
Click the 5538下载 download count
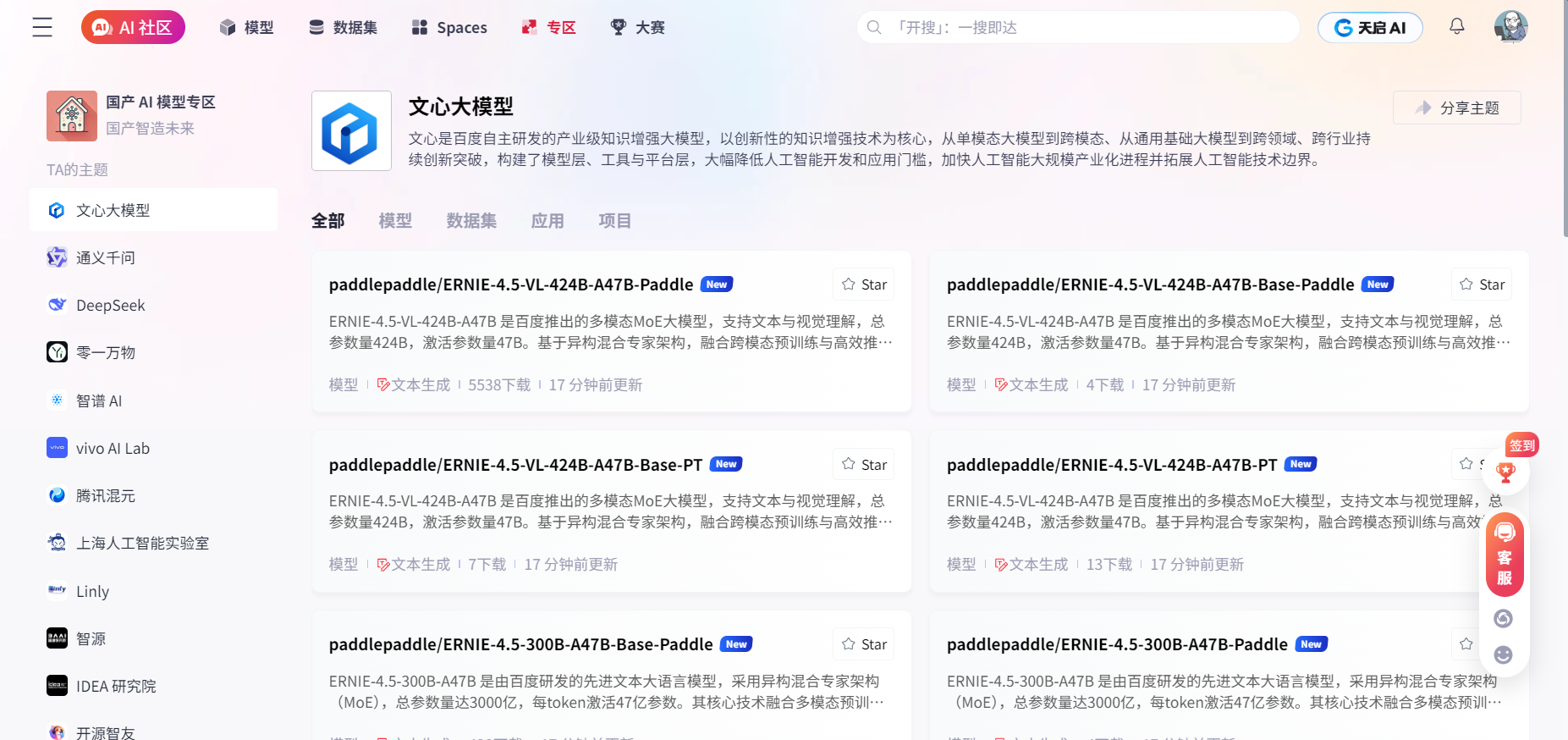click(x=499, y=385)
